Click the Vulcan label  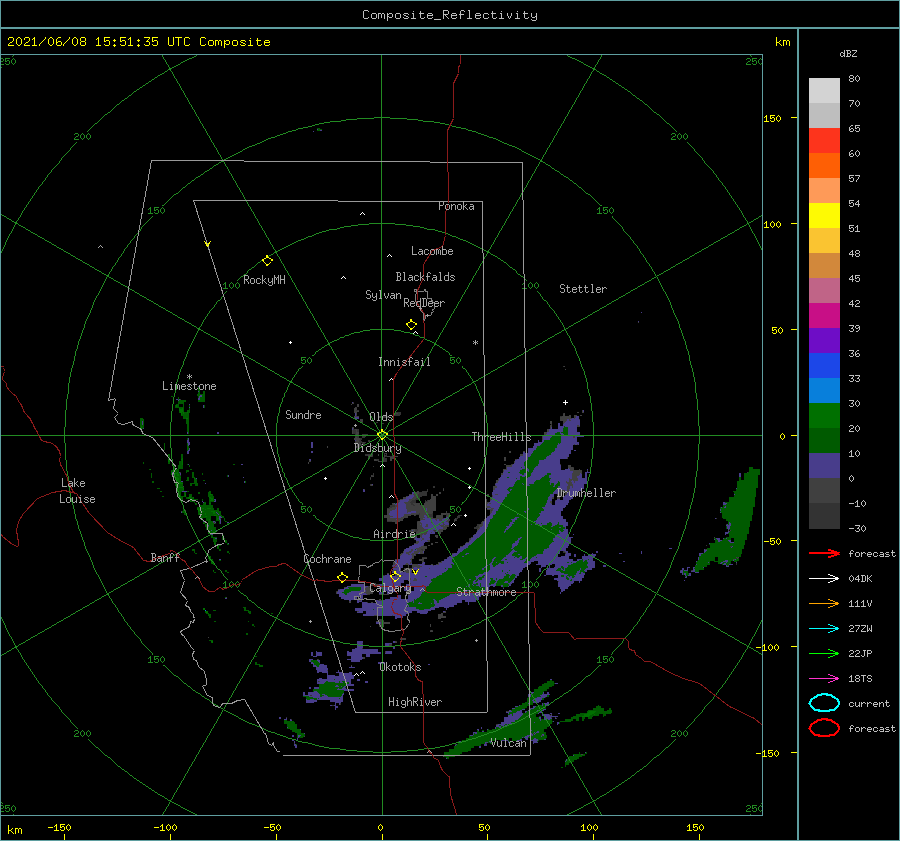[509, 743]
